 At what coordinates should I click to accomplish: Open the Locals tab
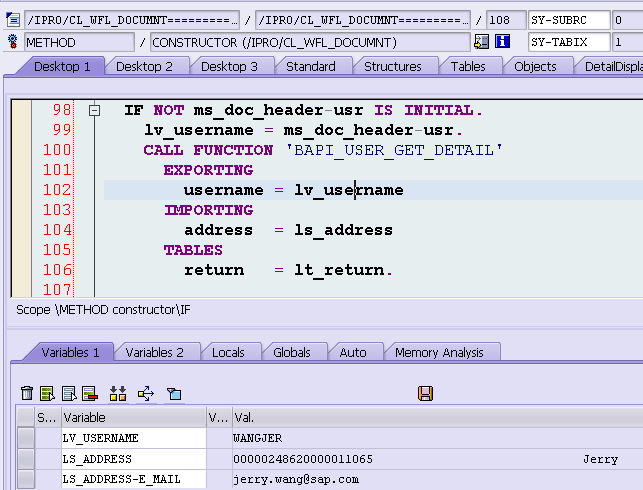click(228, 352)
